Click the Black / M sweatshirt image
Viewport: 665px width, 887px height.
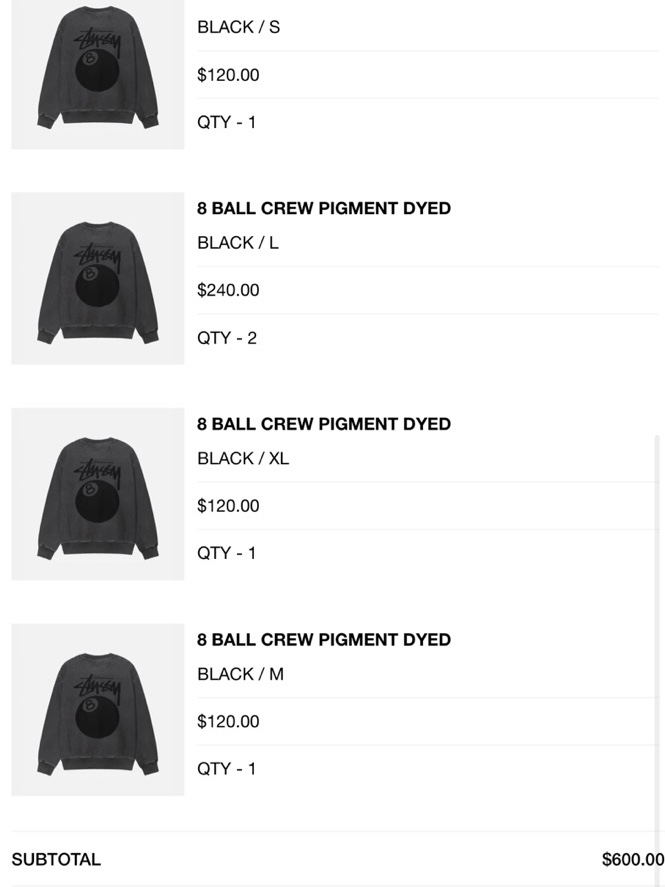pyautogui.click(x=97, y=710)
